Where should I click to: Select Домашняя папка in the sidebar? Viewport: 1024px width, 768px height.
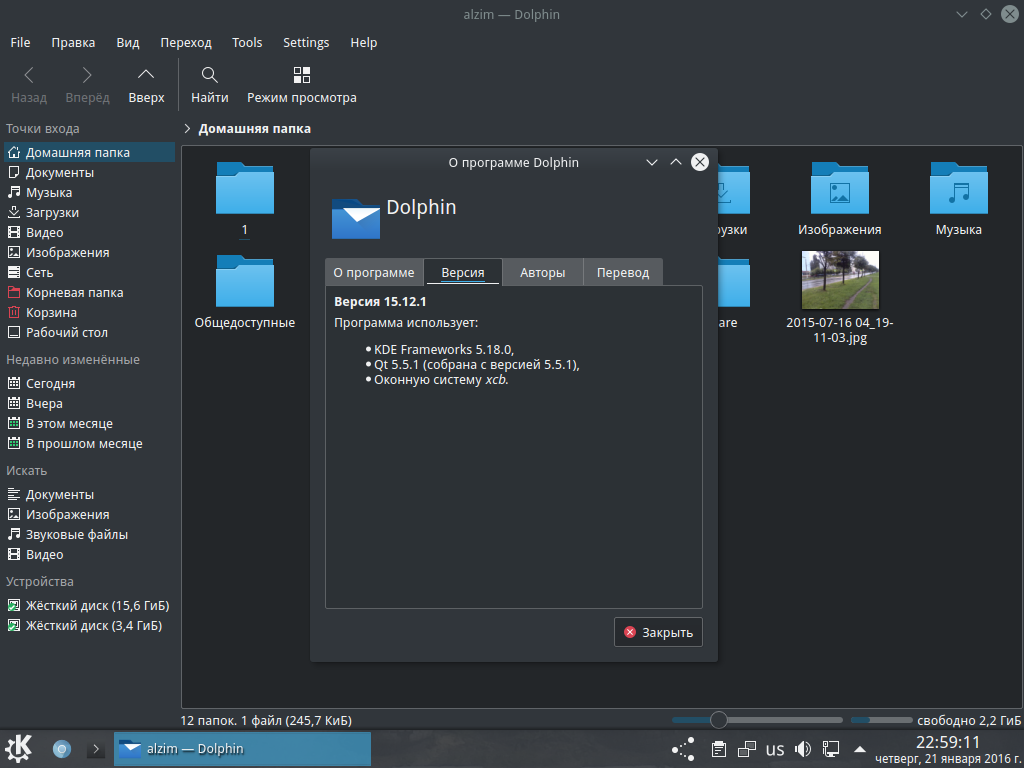pyautogui.click(x=89, y=152)
